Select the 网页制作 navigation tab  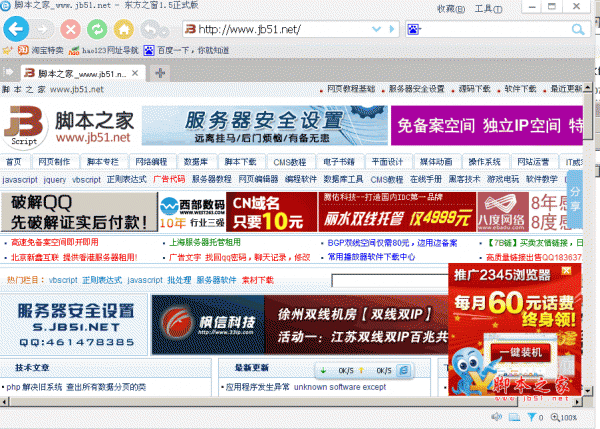pos(54,162)
